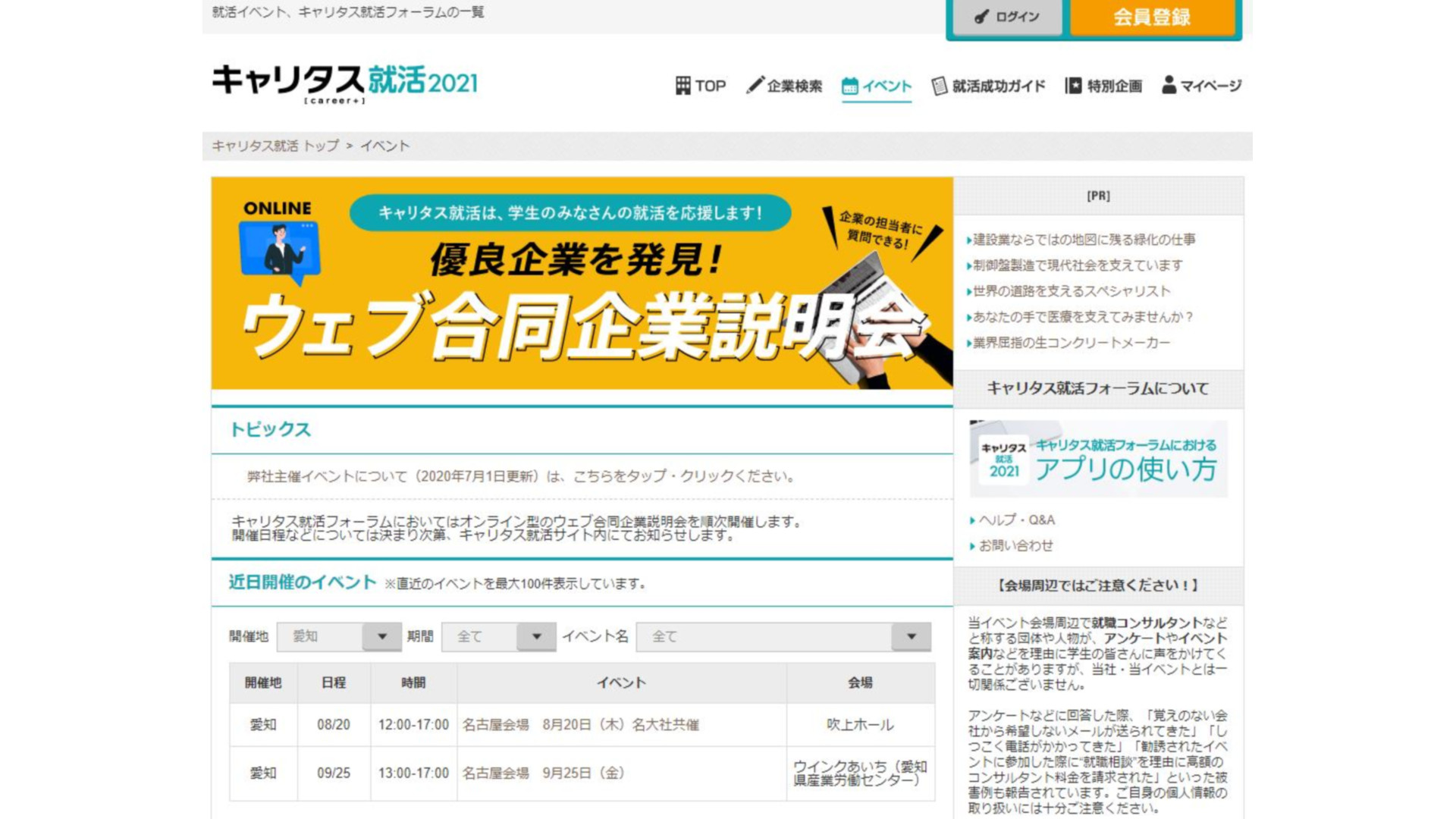Open the ヘルプ・Q&A link
The height and width of the screenshot is (819, 1456).
pos(1016,520)
